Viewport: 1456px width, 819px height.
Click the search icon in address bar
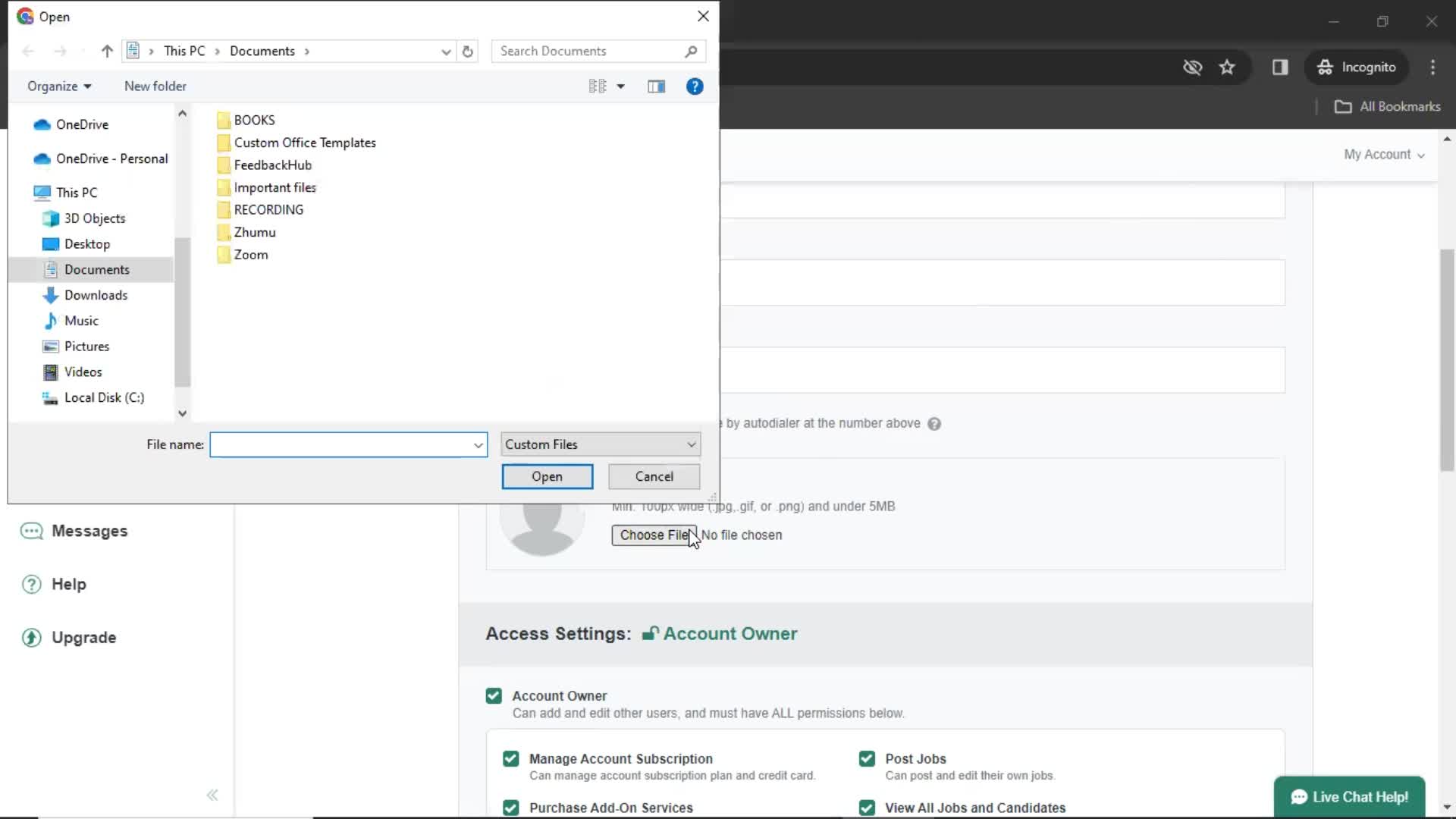[x=693, y=51]
